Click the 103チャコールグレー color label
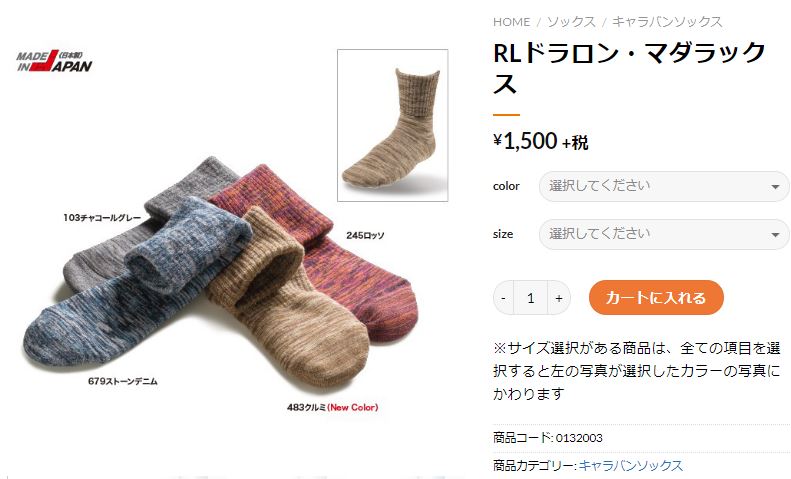Viewport: 791px width, 479px height. click(102, 218)
